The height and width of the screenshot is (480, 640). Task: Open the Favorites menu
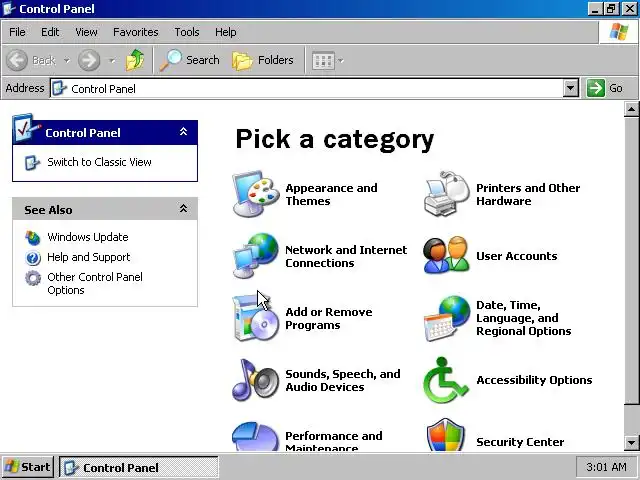(136, 32)
